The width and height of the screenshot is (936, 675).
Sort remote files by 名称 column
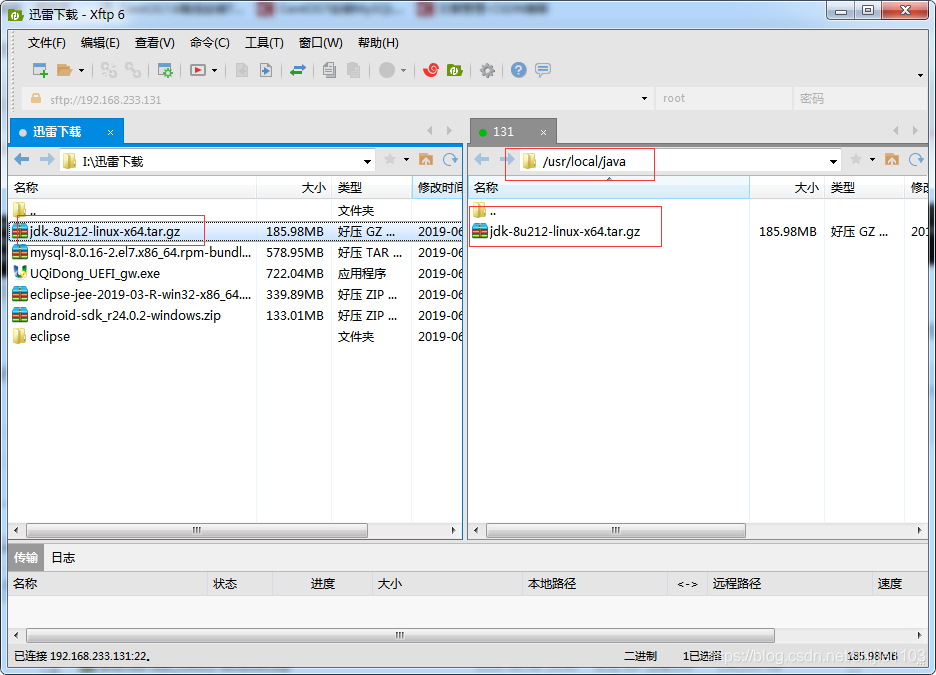point(609,187)
